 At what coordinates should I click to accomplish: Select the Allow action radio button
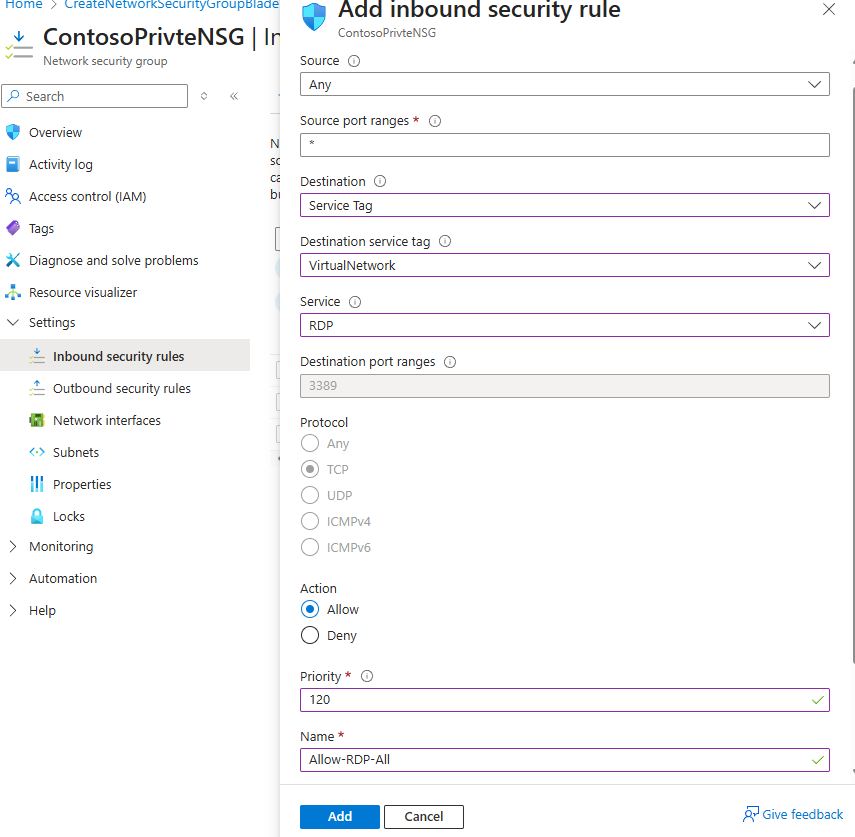coord(310,609)
